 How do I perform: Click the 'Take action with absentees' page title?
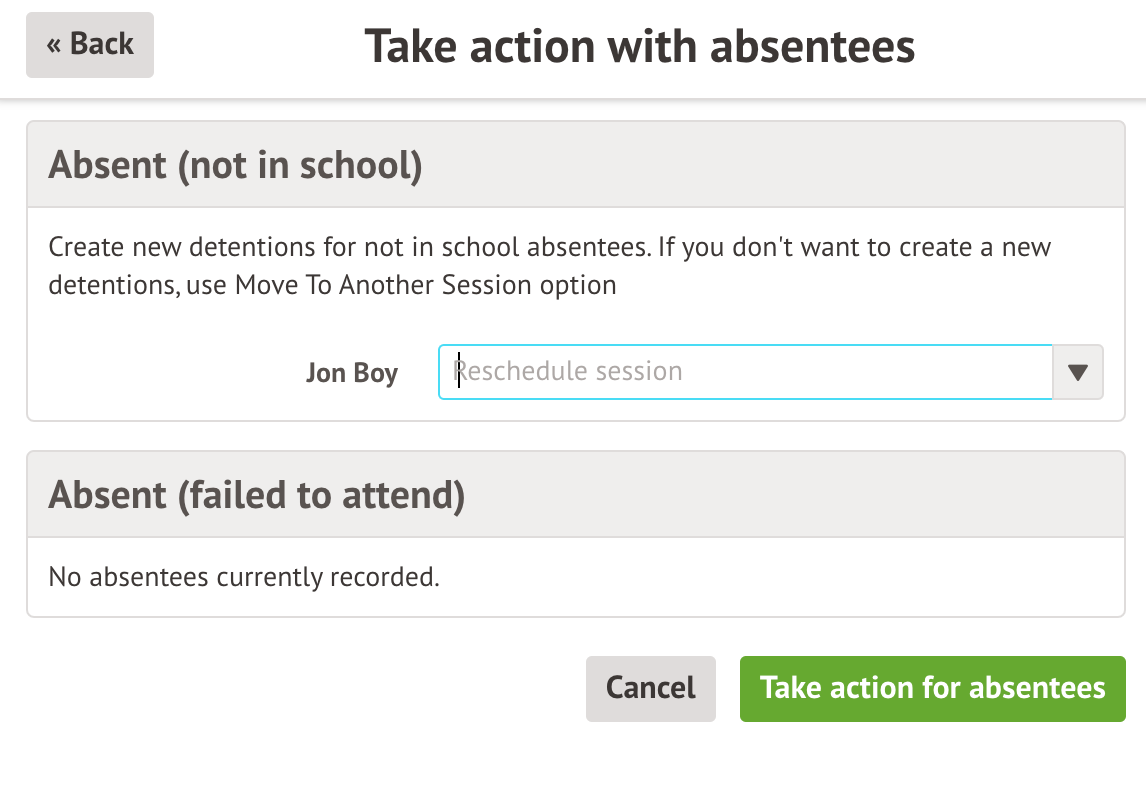pyautogui.click(x=639, y=47)
